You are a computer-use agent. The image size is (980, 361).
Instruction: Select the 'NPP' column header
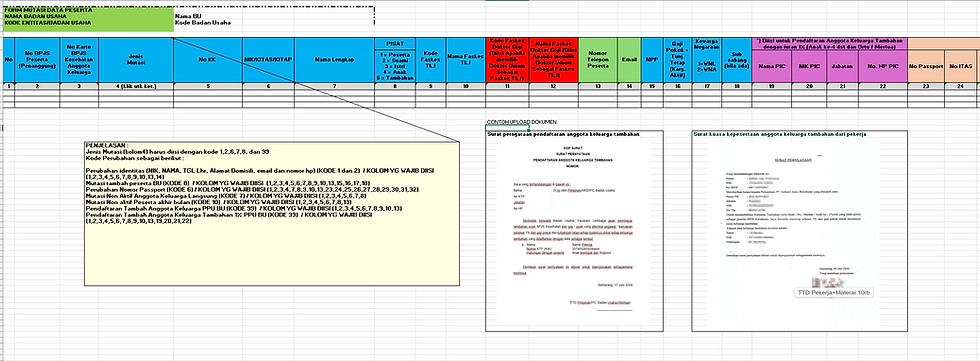(652, 59)
